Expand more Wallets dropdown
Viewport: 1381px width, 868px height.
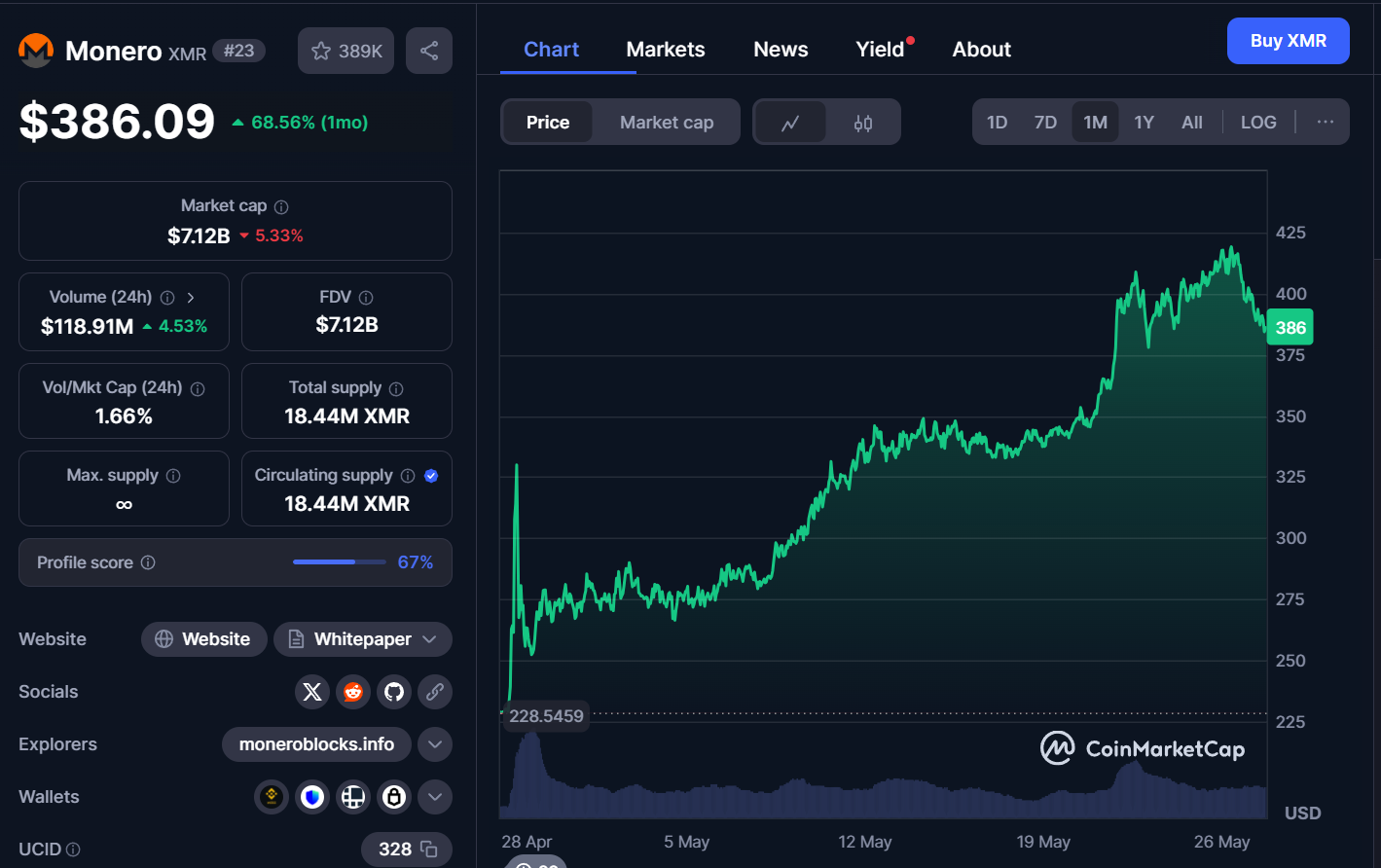(x=435, y=797)
